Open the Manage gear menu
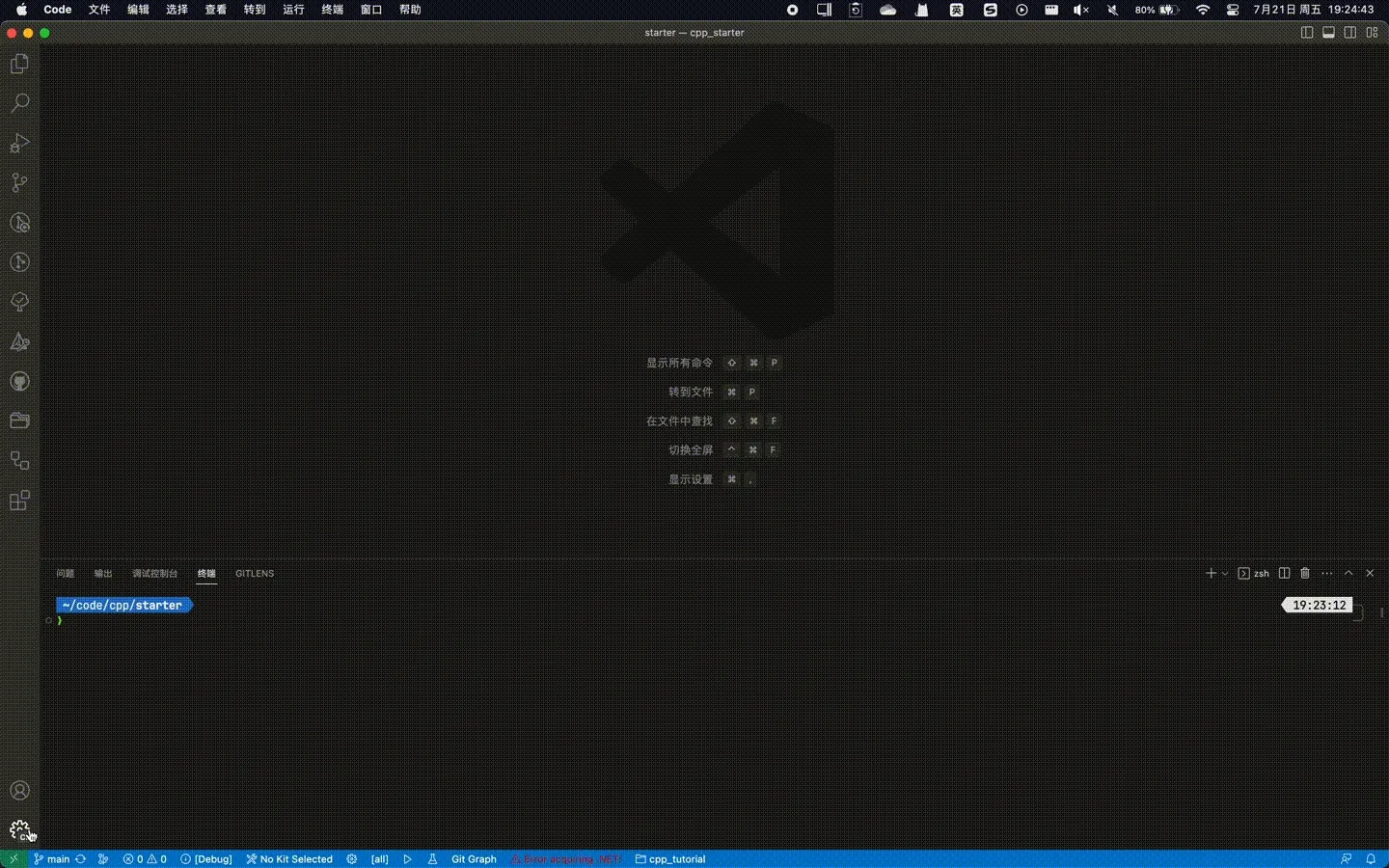 click(x=19, y=830)
